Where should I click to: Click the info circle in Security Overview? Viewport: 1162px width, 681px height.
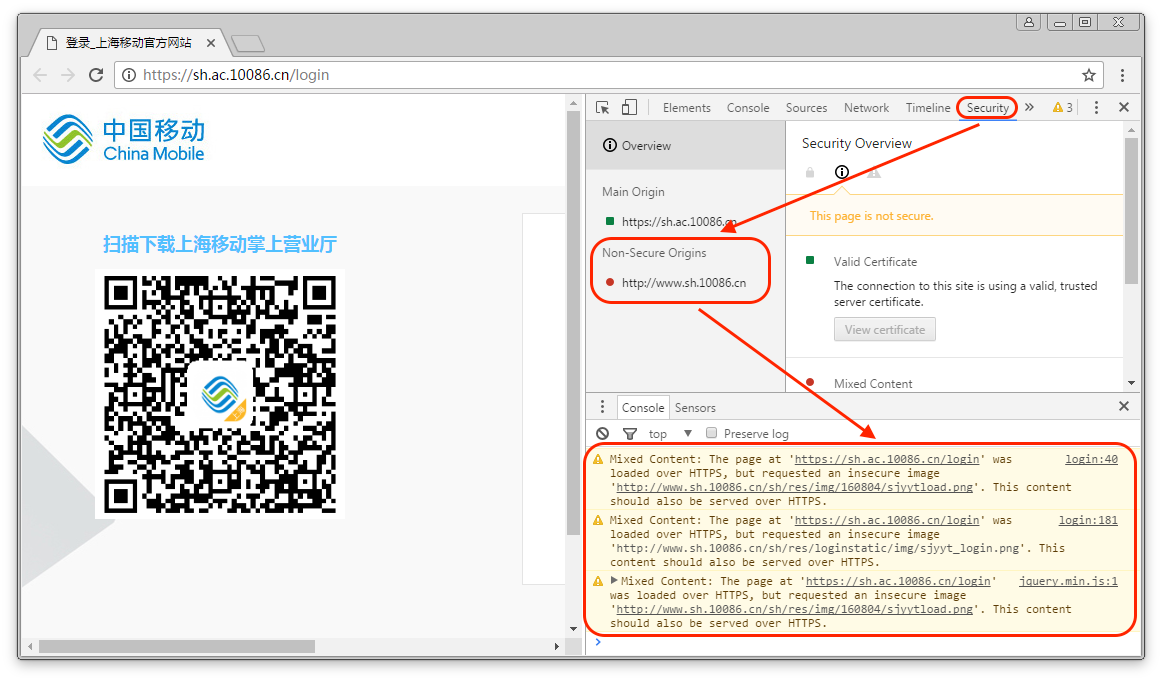[842, 172]
